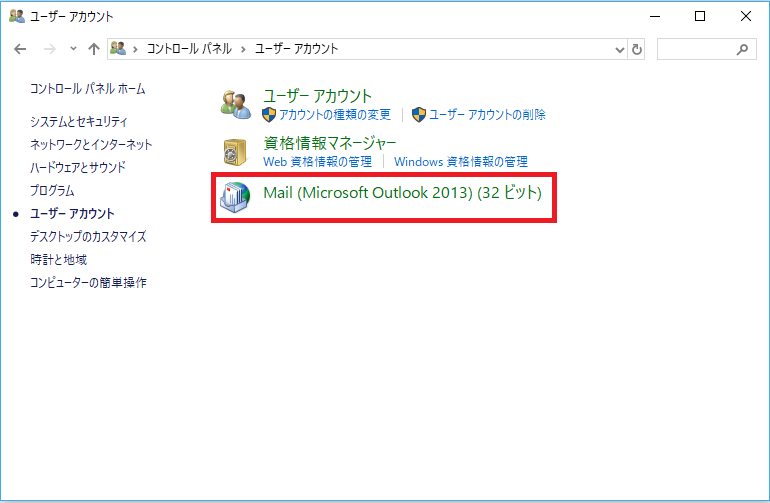
Task: Open Web 資格情報の管理 link
Action: 317,162
